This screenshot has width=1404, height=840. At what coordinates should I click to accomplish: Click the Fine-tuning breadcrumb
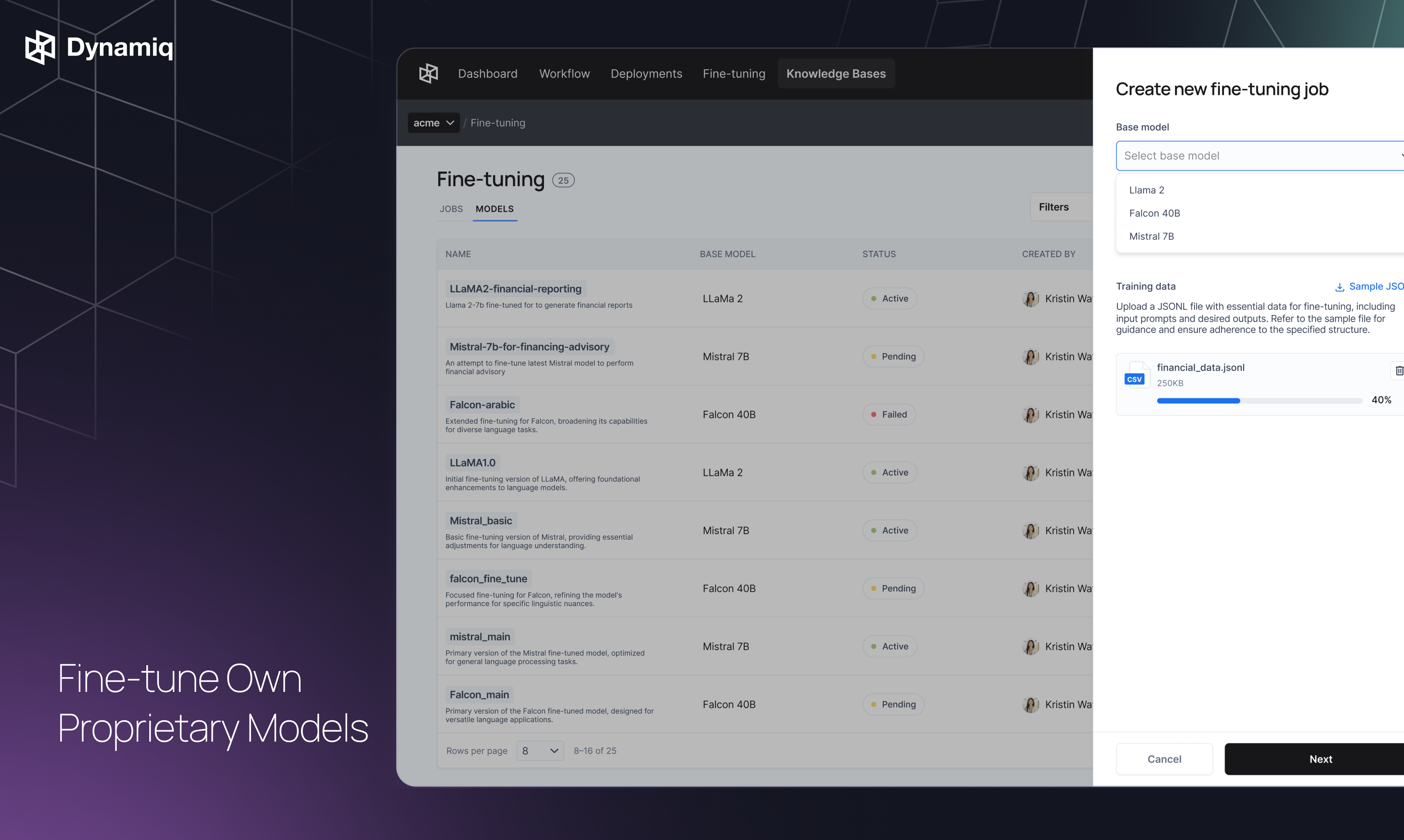497,123
